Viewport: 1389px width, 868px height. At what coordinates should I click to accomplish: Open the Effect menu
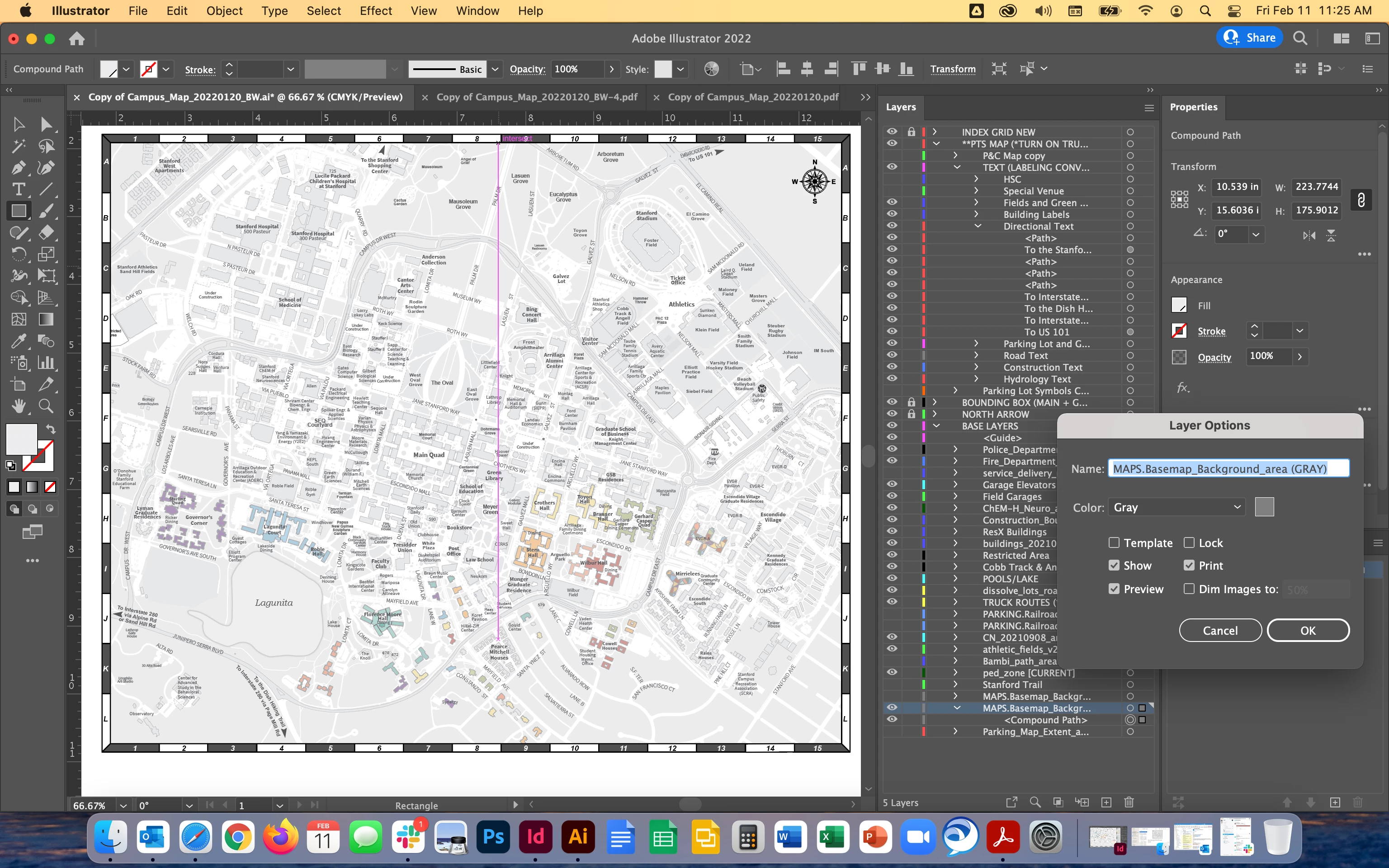[x=375, y=11]
